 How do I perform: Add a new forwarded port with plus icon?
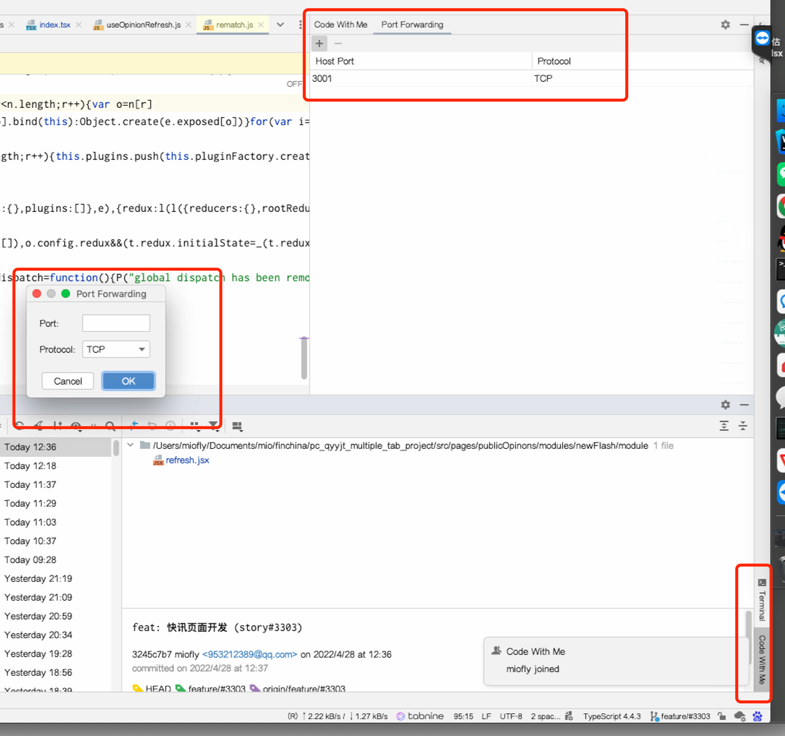pos(319,44)
